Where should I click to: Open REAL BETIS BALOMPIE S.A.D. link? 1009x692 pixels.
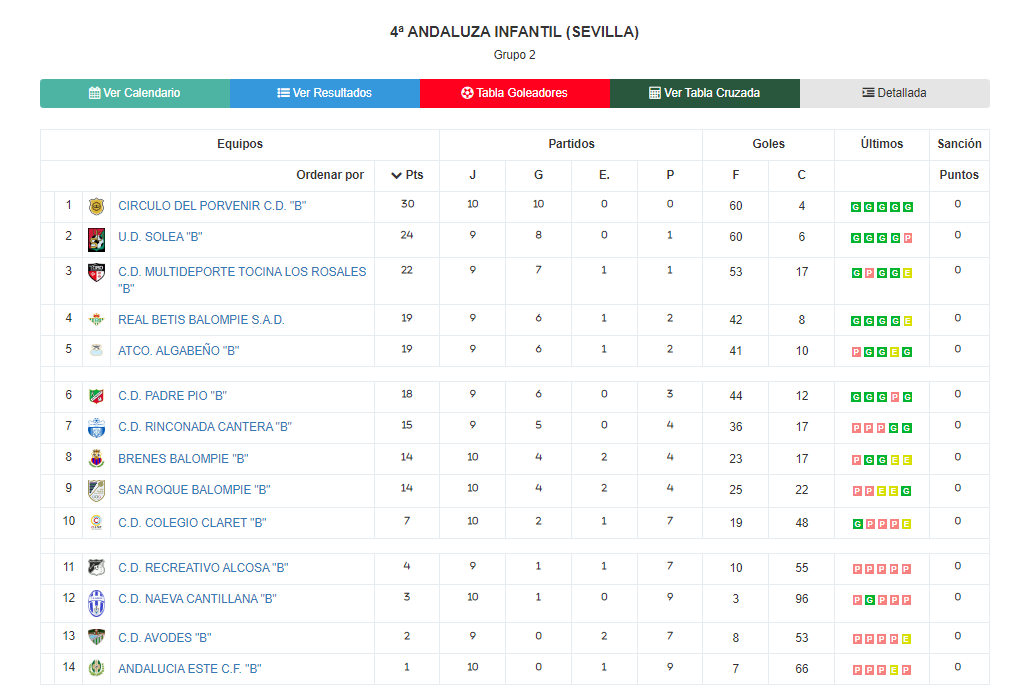(x=201, y=320)
